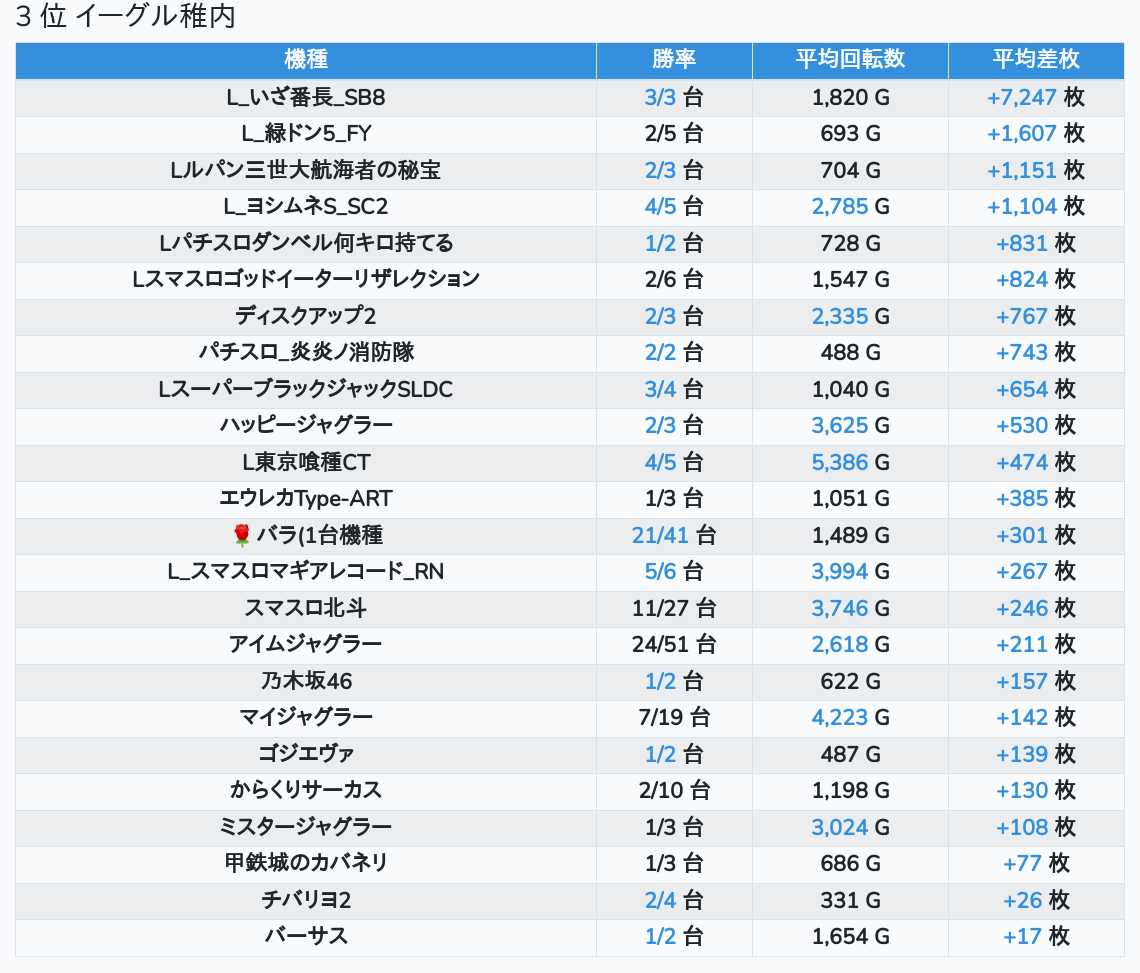Select machine name L_ヨシムネS_SC2
The width and height of the screenshot is (1140, 973).
pos(306,207)
